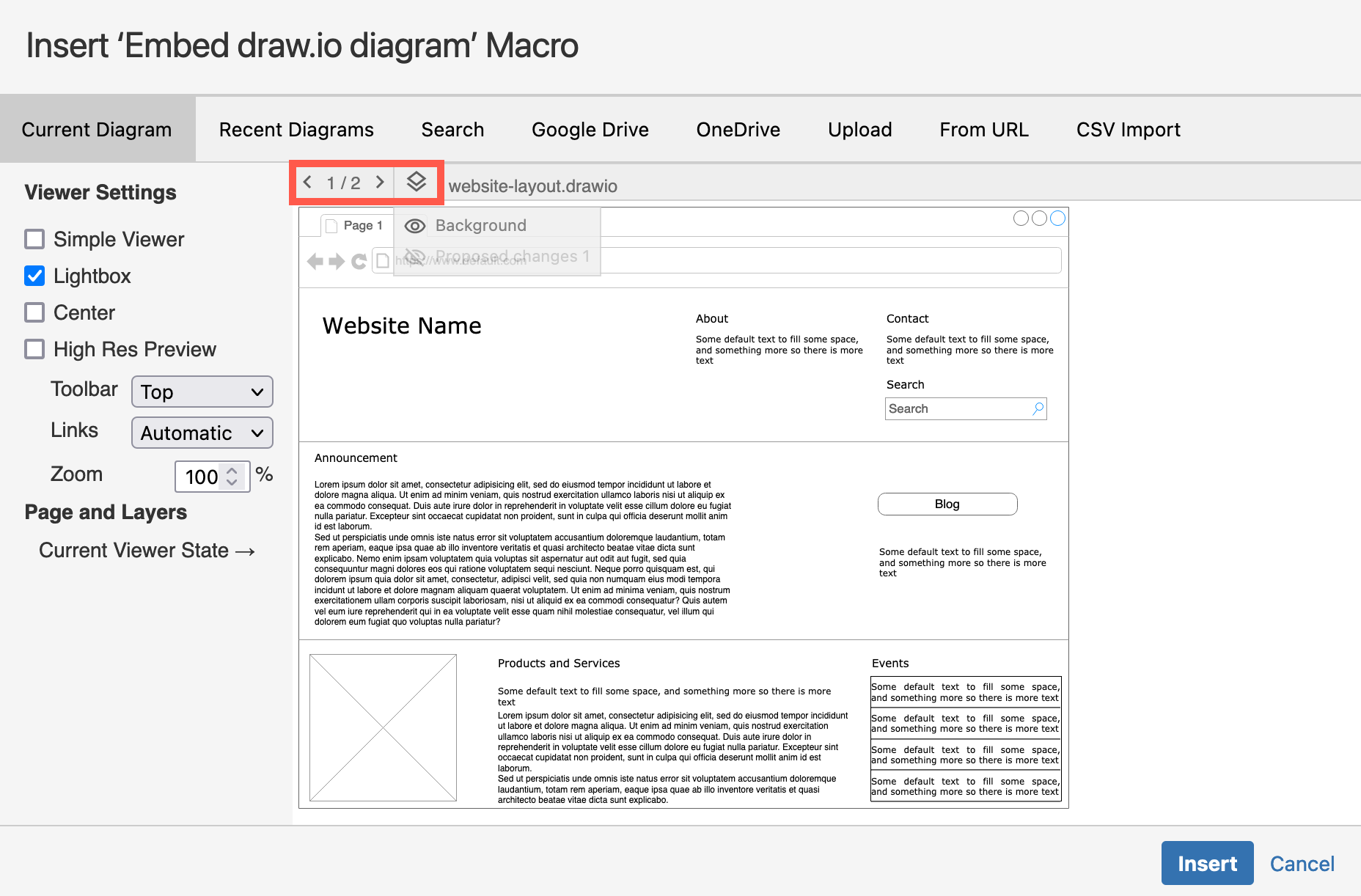Viewport: 1361px width, 896px height.
Task: Open the Links dropdown
Action: (x=202, y=433)
